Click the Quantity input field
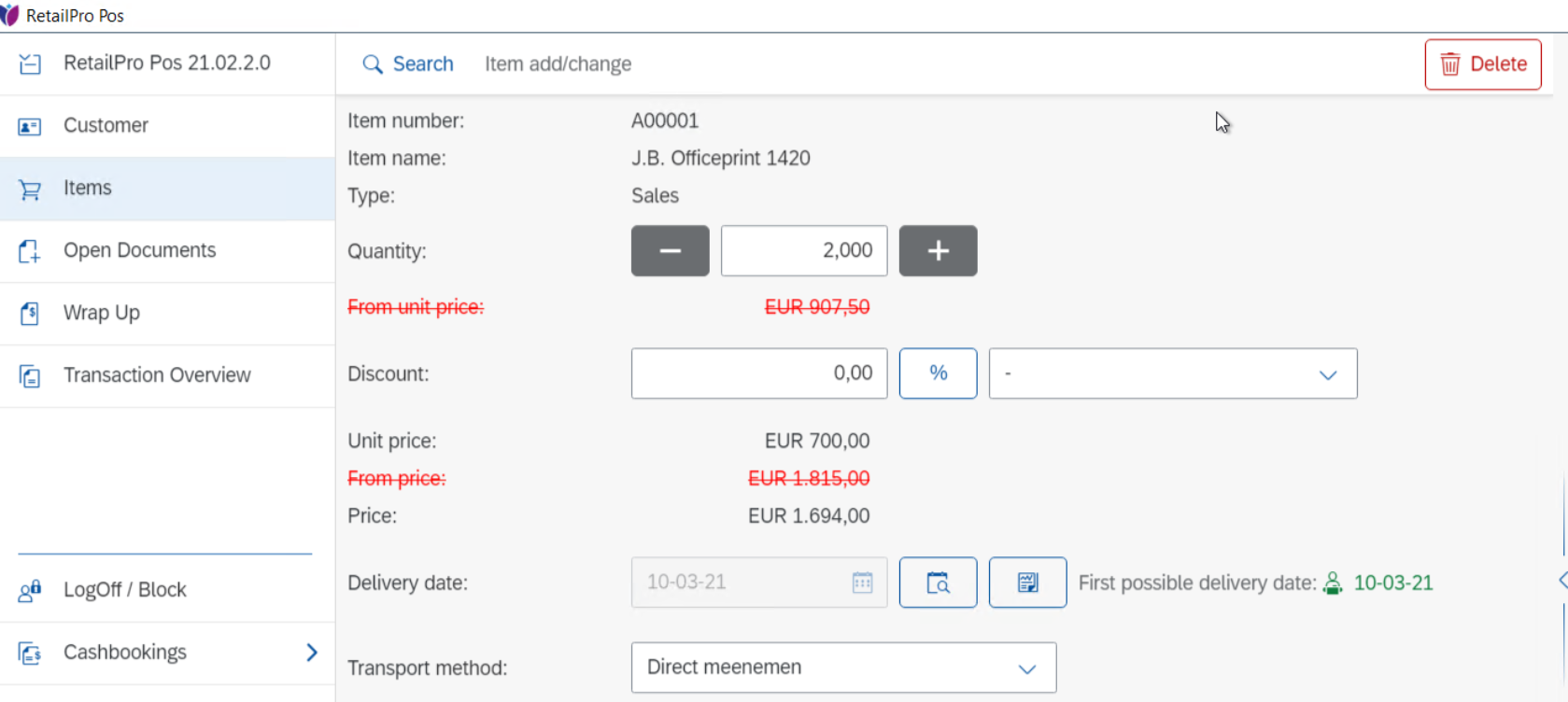 coord(803,251)
